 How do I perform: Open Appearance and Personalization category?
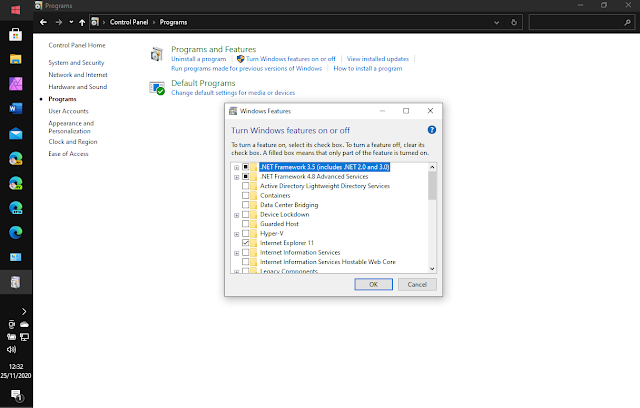[x=71, y=127]
